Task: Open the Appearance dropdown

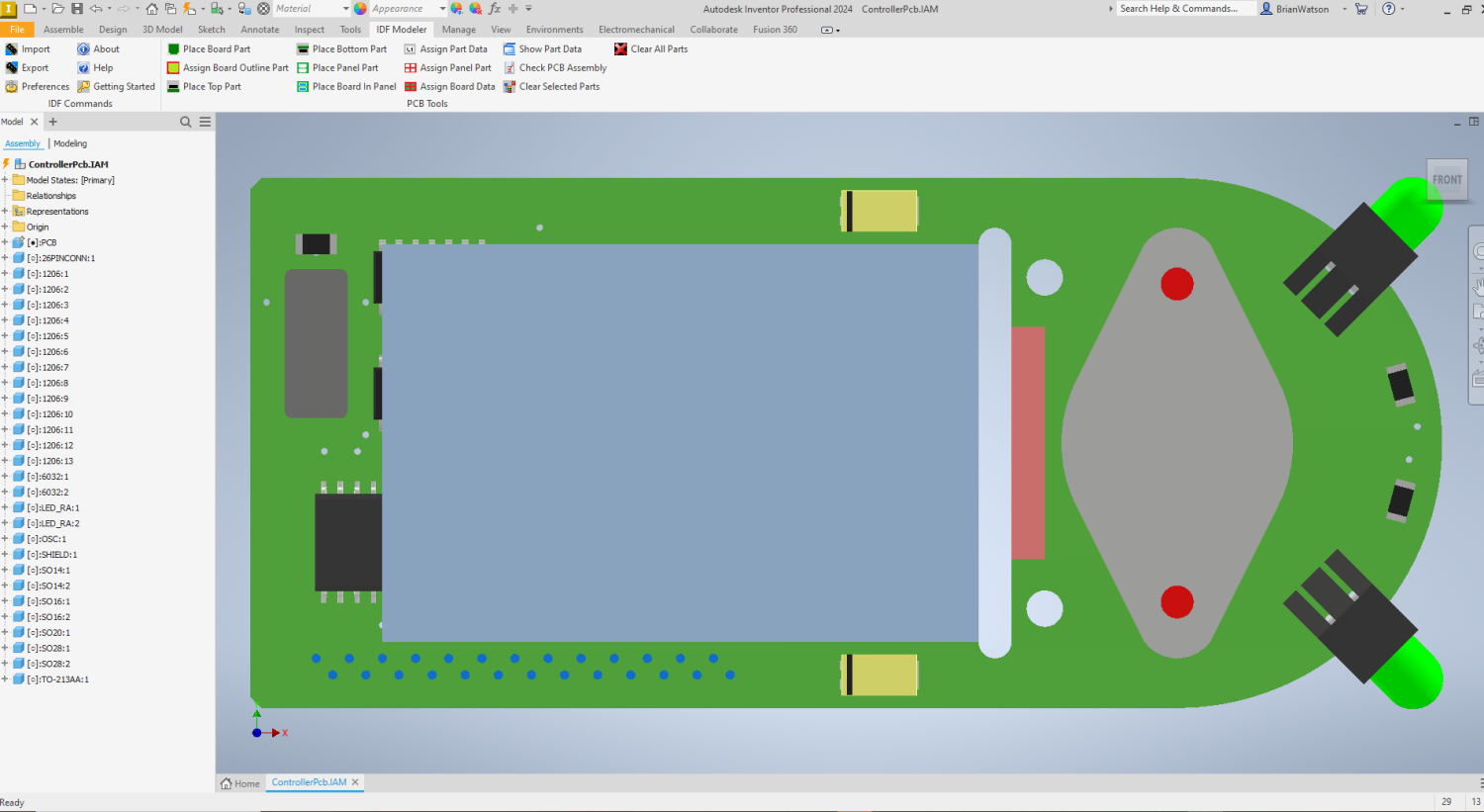Action: click(442, 9)
